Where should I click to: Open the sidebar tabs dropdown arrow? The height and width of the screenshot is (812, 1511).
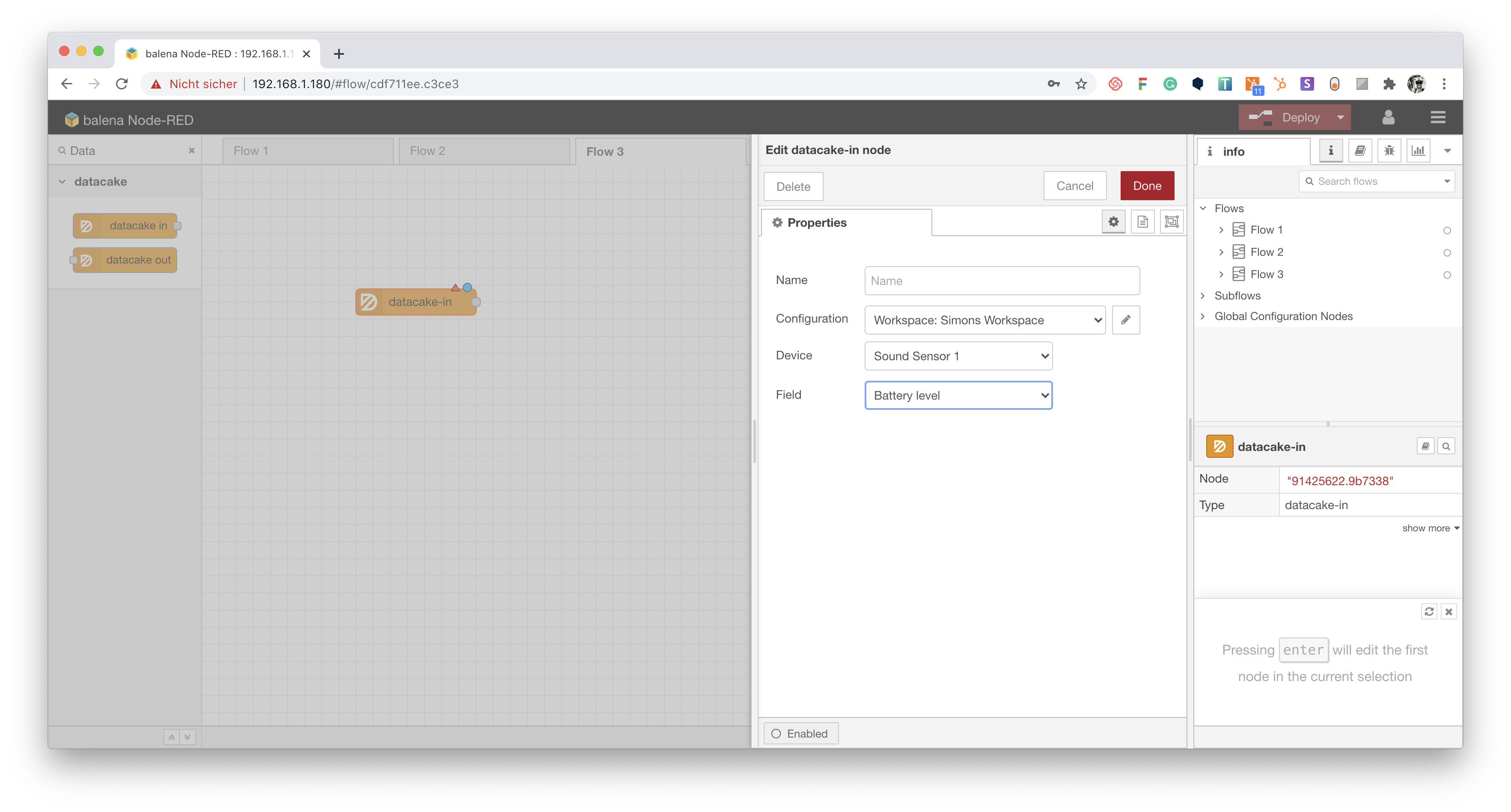click(x=1447, y=151)
